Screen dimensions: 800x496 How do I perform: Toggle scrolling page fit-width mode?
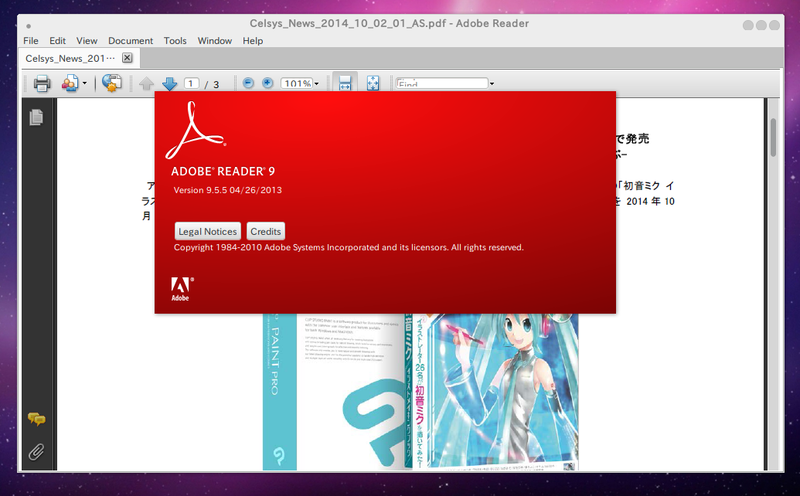[x=345, y=83]
